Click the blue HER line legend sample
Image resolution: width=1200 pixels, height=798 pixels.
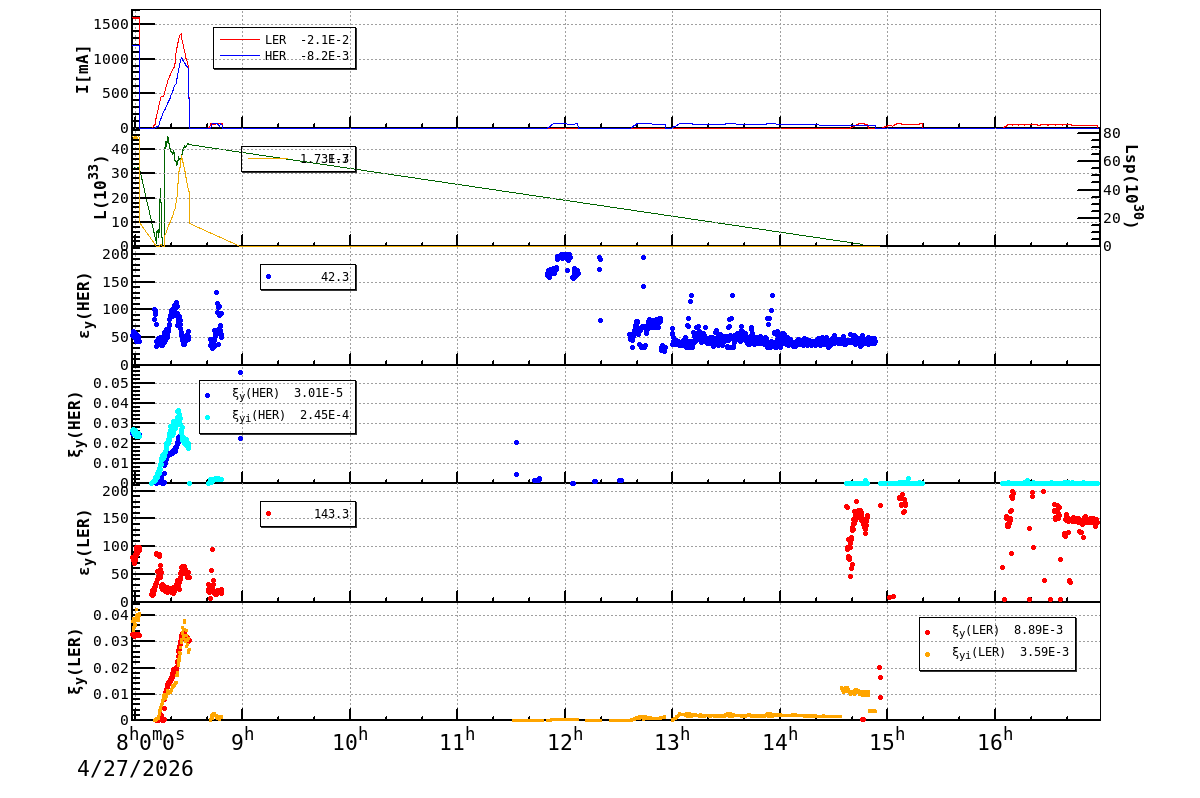pos(239,56)
